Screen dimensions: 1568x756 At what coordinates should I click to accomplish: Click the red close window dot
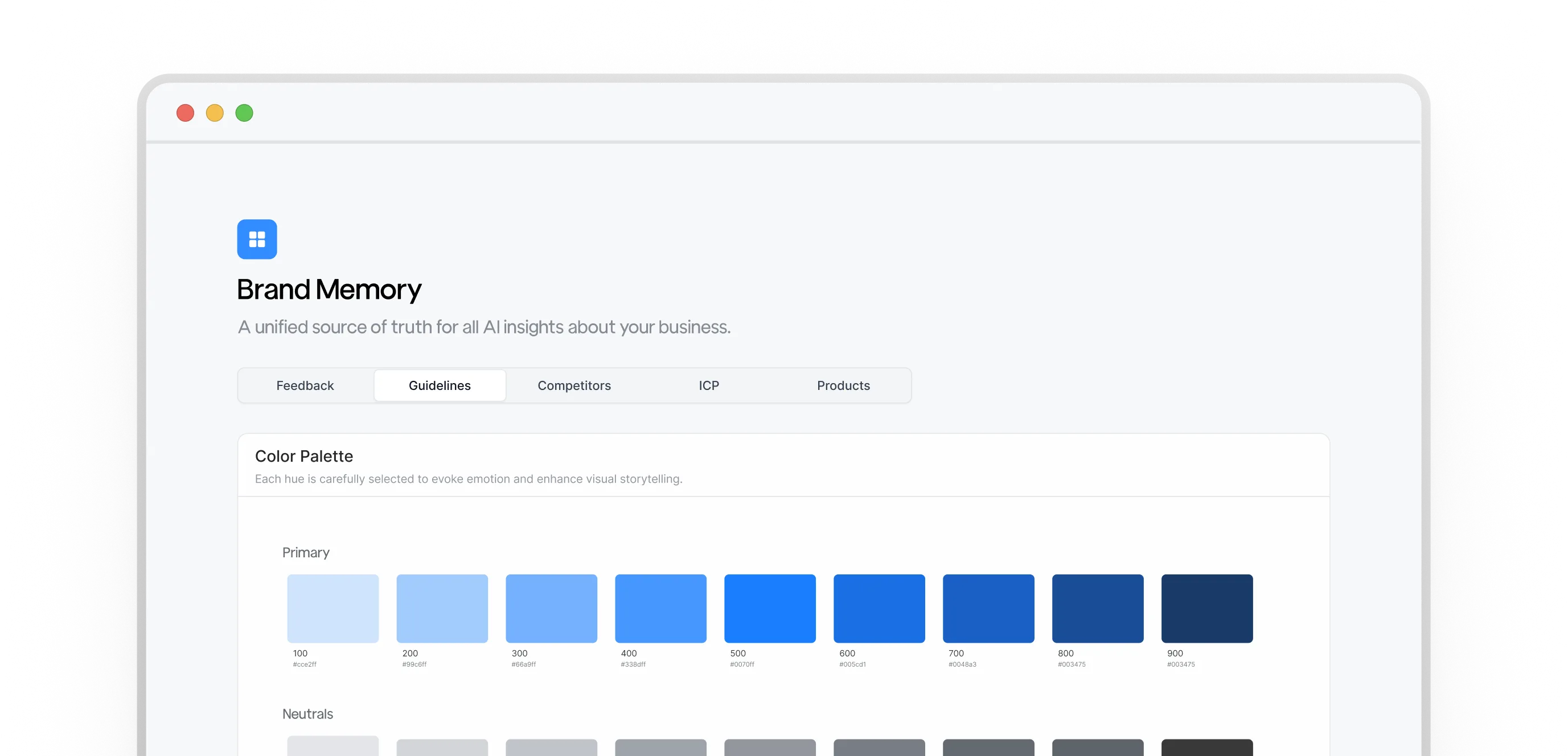185,113
